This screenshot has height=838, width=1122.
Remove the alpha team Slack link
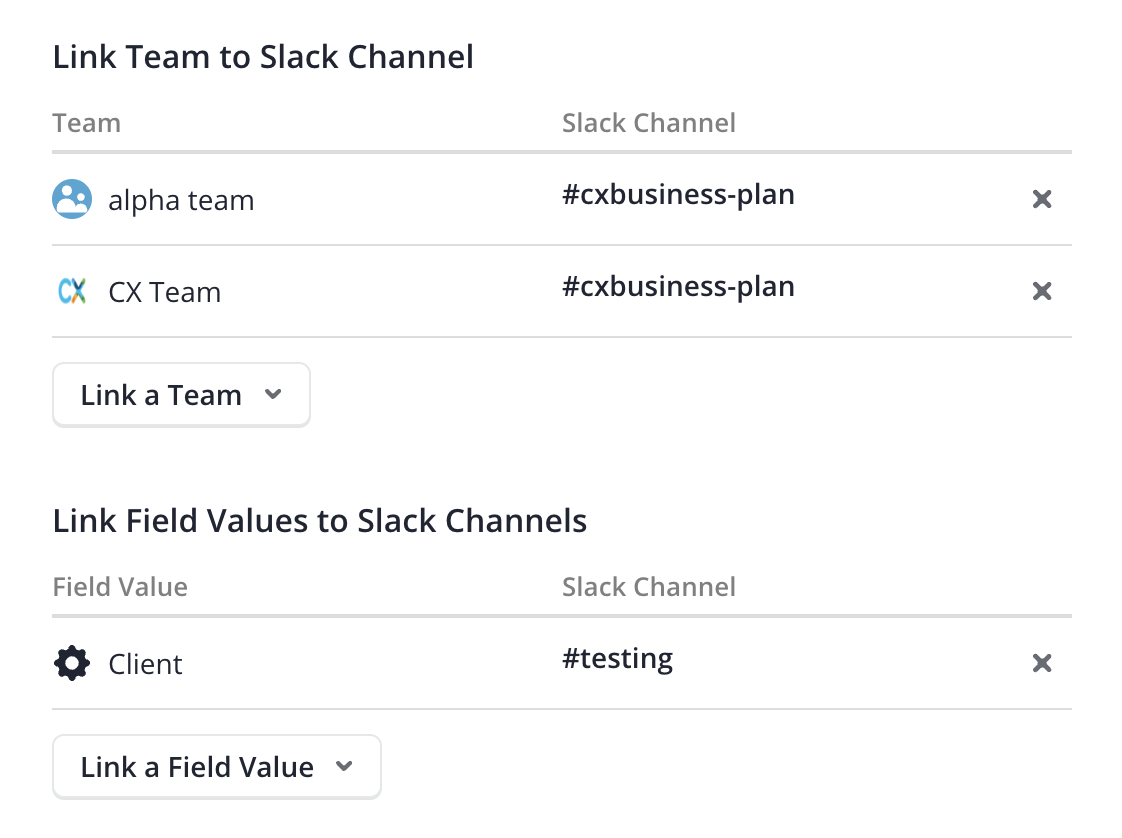coord(1042,199)
